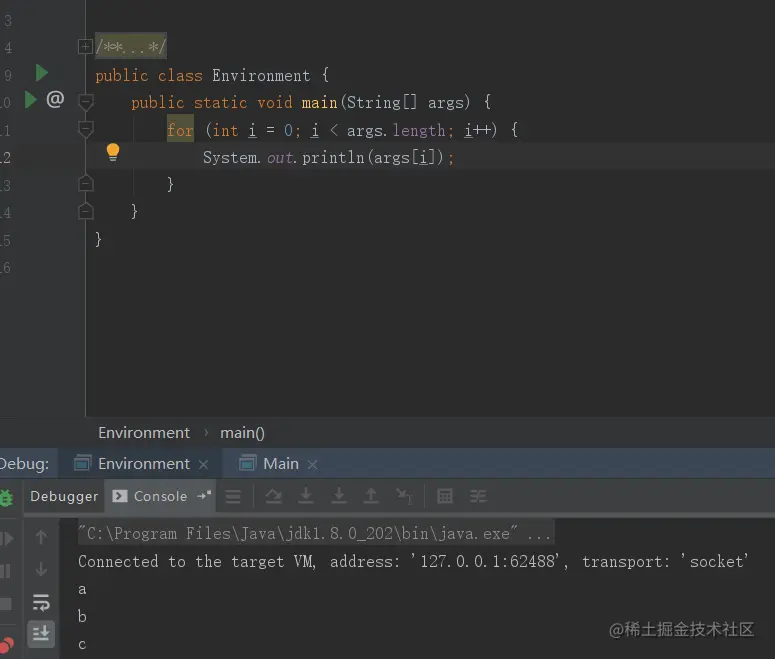Click the @ annotation gutter icon
This screenshot has height=659, width=775.
point(55,99)
